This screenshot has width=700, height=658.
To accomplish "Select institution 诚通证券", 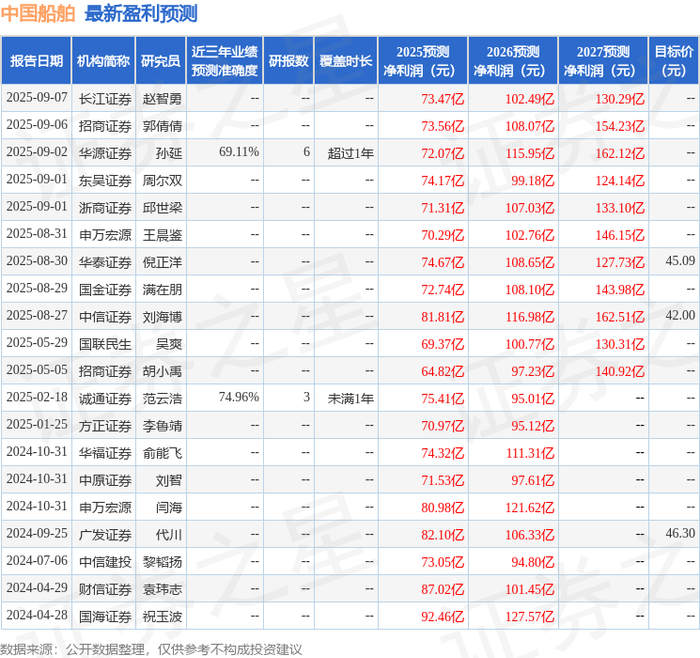I will click(105, 398).
